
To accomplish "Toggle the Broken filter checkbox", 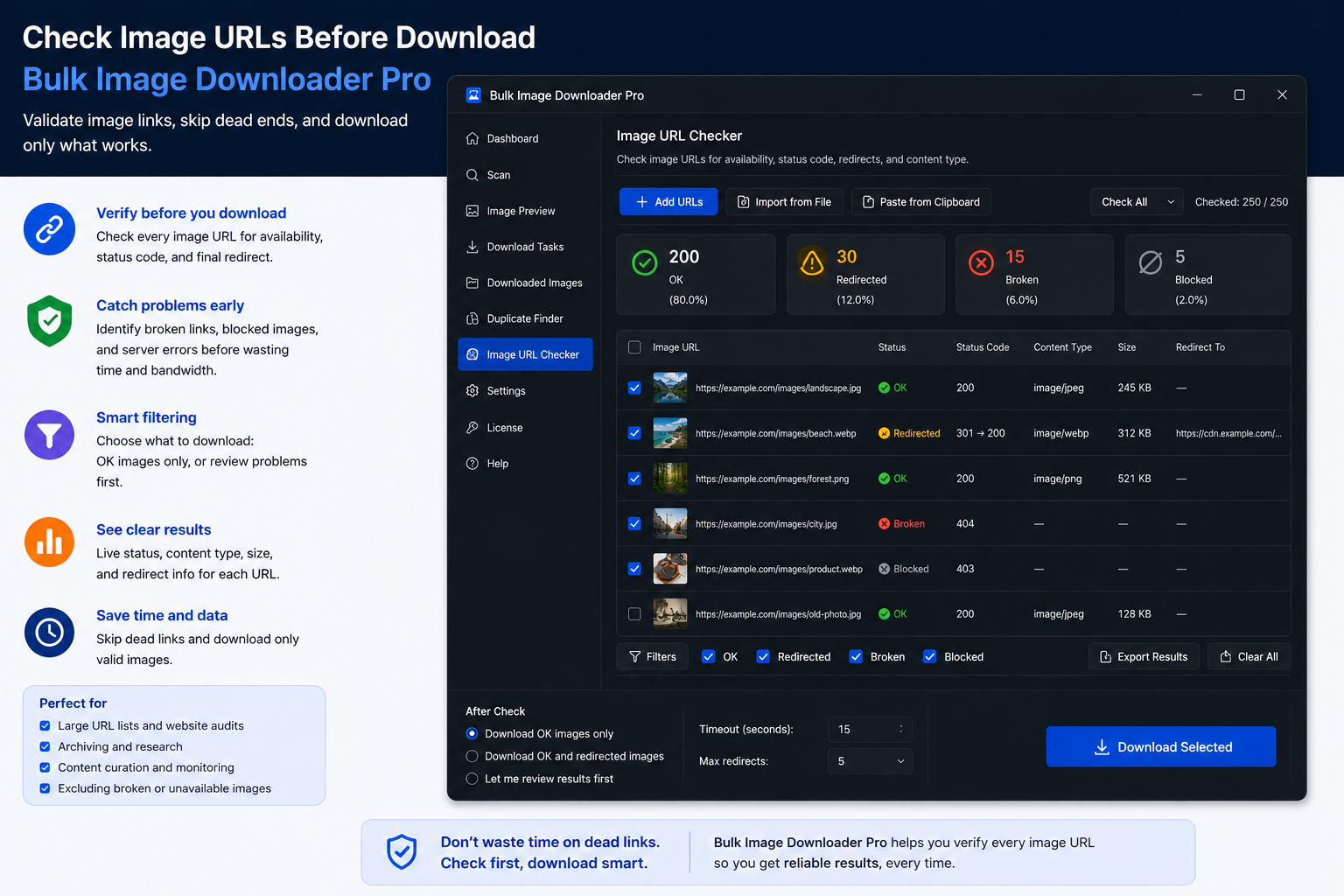I will point(856,656).
